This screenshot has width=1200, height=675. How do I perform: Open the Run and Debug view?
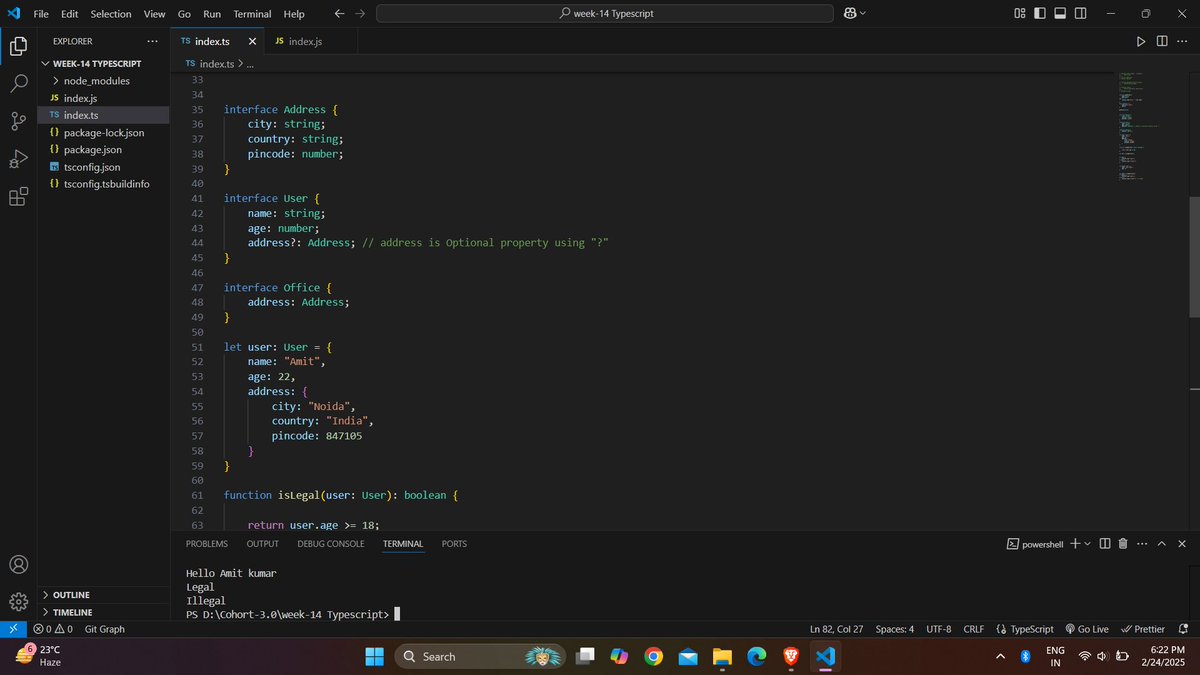point(18,160)
